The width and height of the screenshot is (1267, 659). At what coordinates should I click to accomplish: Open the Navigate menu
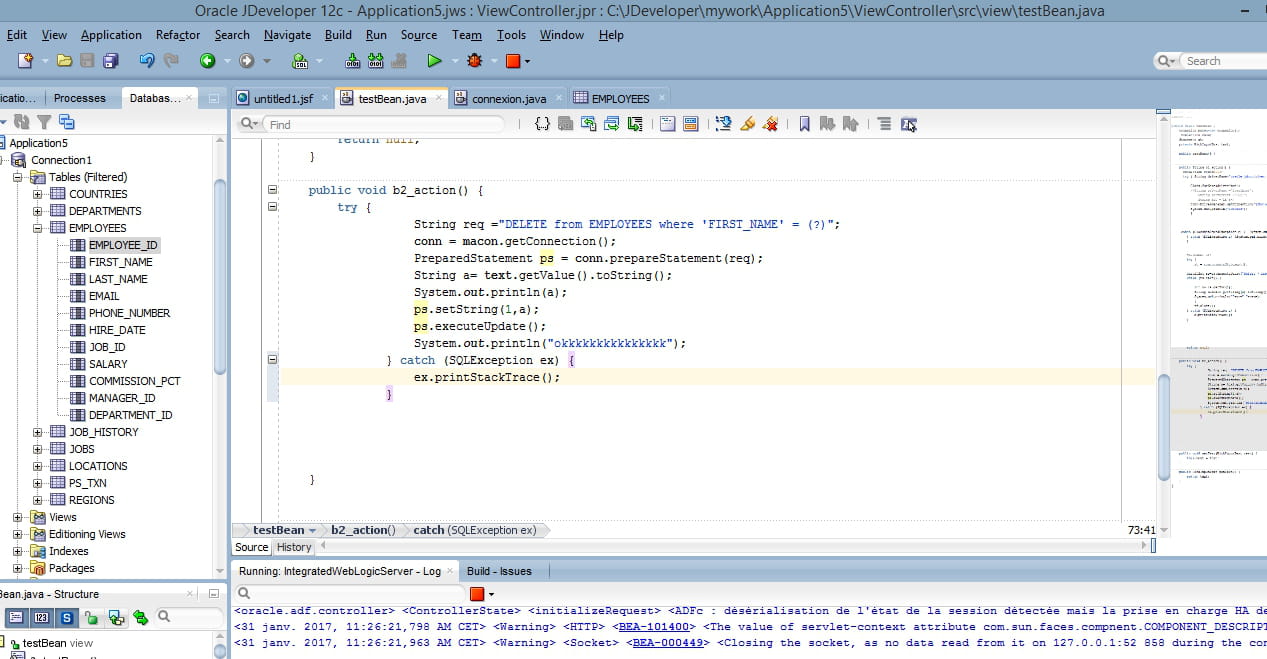tap(287, 35)
